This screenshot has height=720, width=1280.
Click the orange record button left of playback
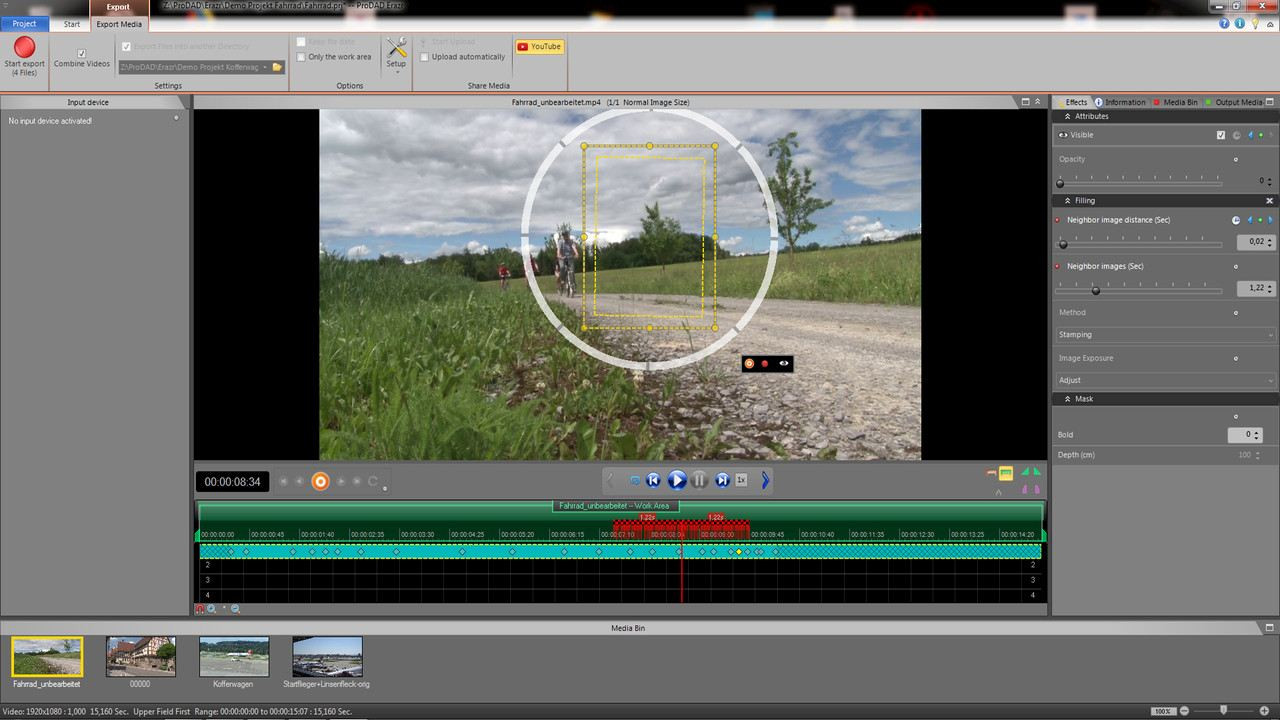320,481
